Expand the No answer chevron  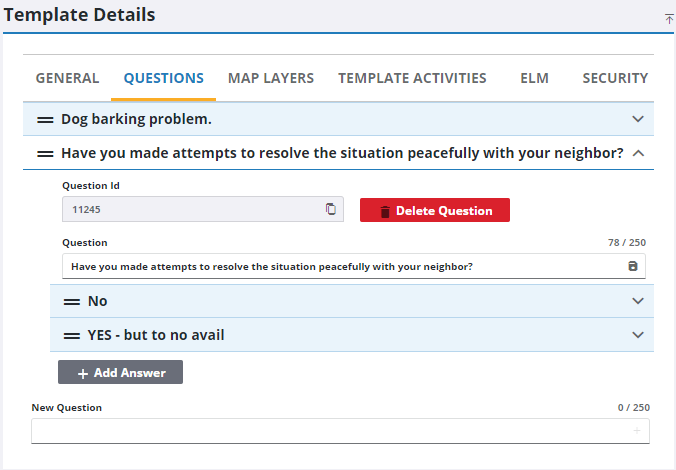coord(638,301)
